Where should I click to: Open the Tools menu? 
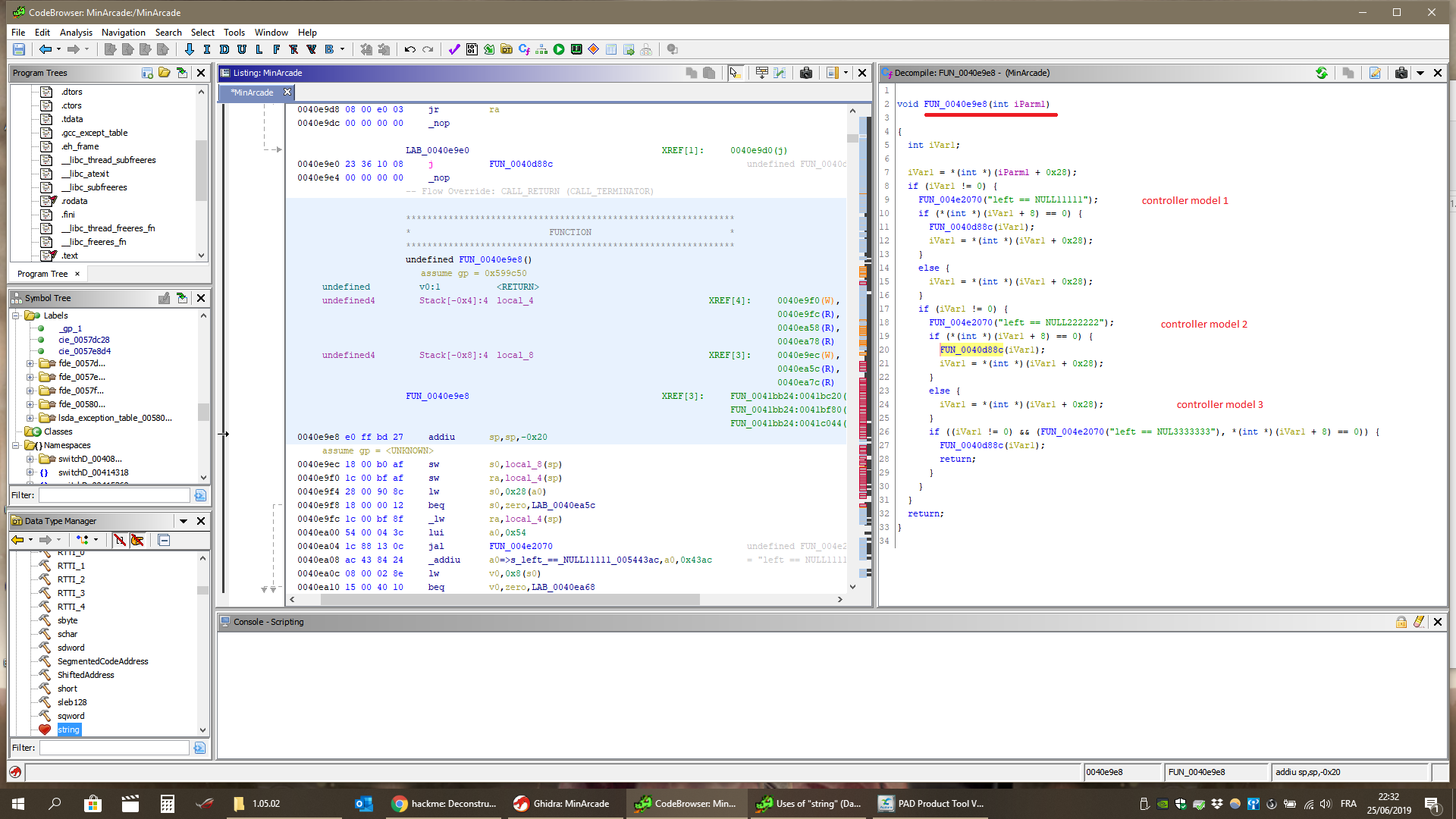(x=234, y=33)
